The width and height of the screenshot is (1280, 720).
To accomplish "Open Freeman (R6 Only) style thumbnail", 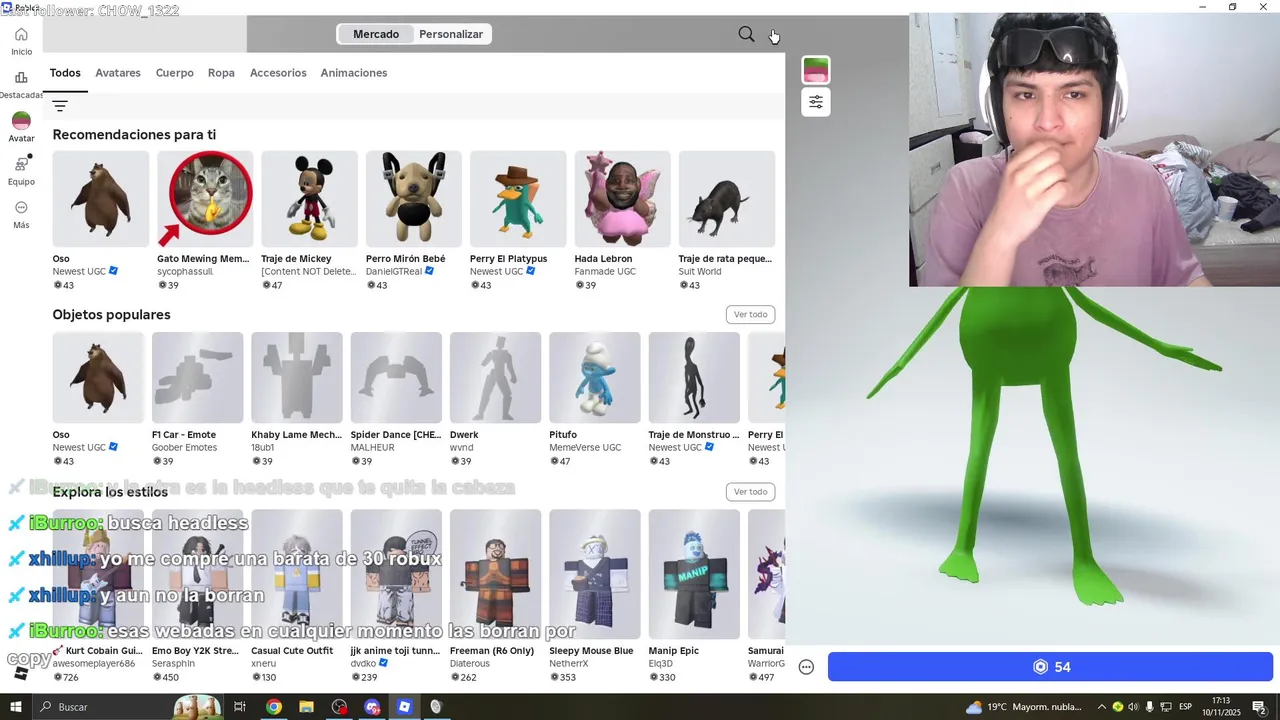I will pyautogui.click(x=495, y=574).
